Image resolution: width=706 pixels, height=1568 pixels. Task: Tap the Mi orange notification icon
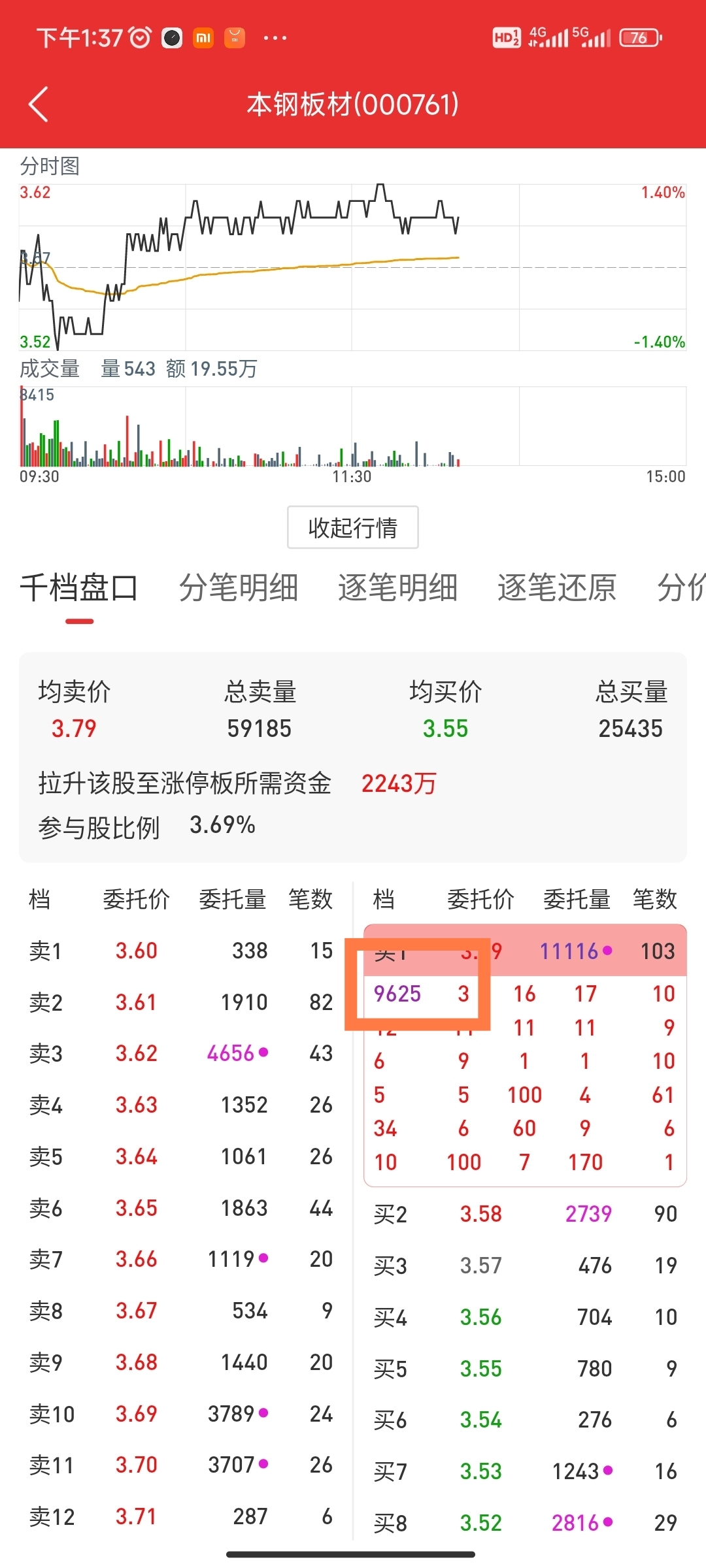tap(203, 38)
